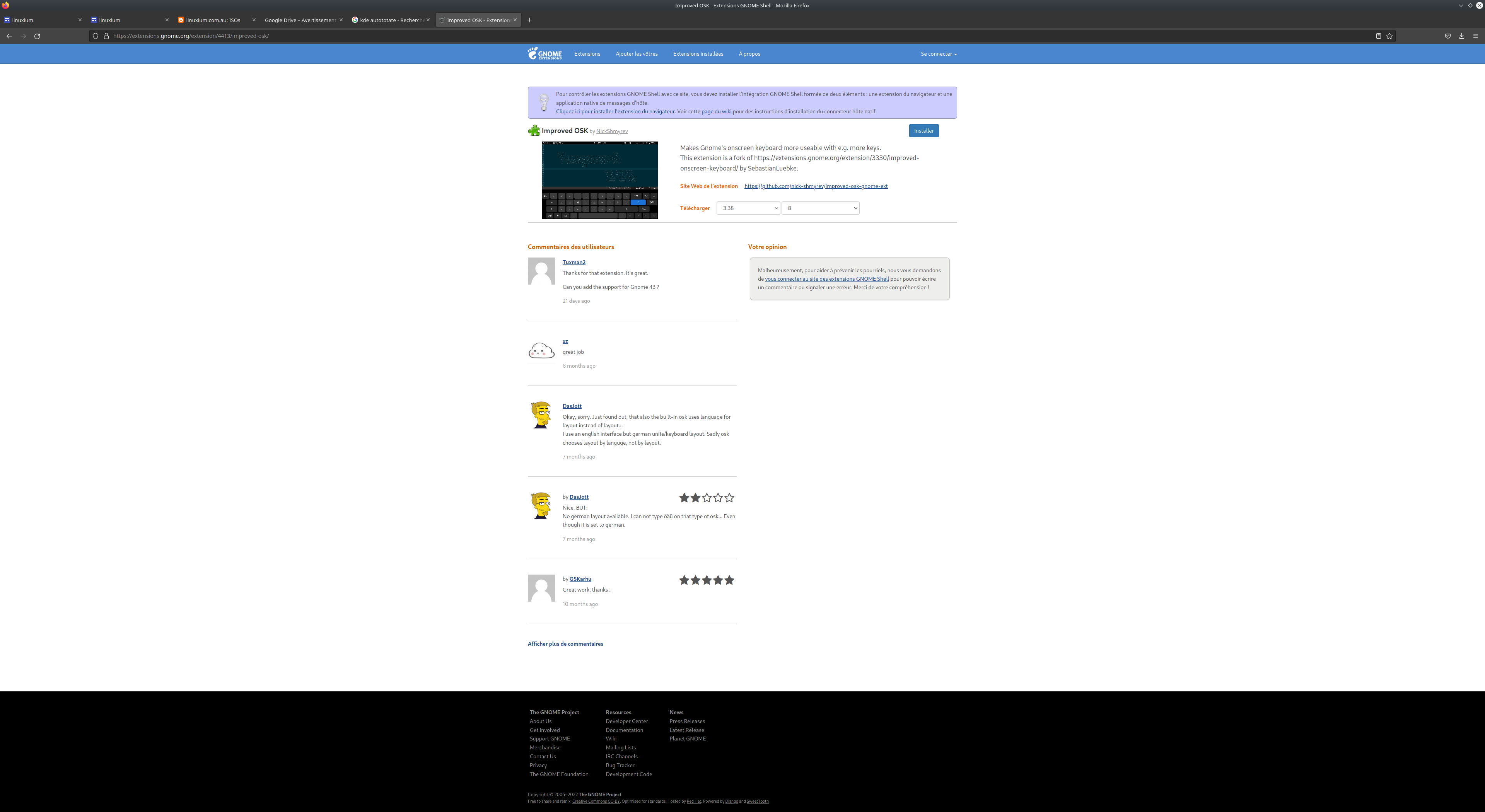
Task: Click the two-star rating by DasJott
Action: (706, 497)
